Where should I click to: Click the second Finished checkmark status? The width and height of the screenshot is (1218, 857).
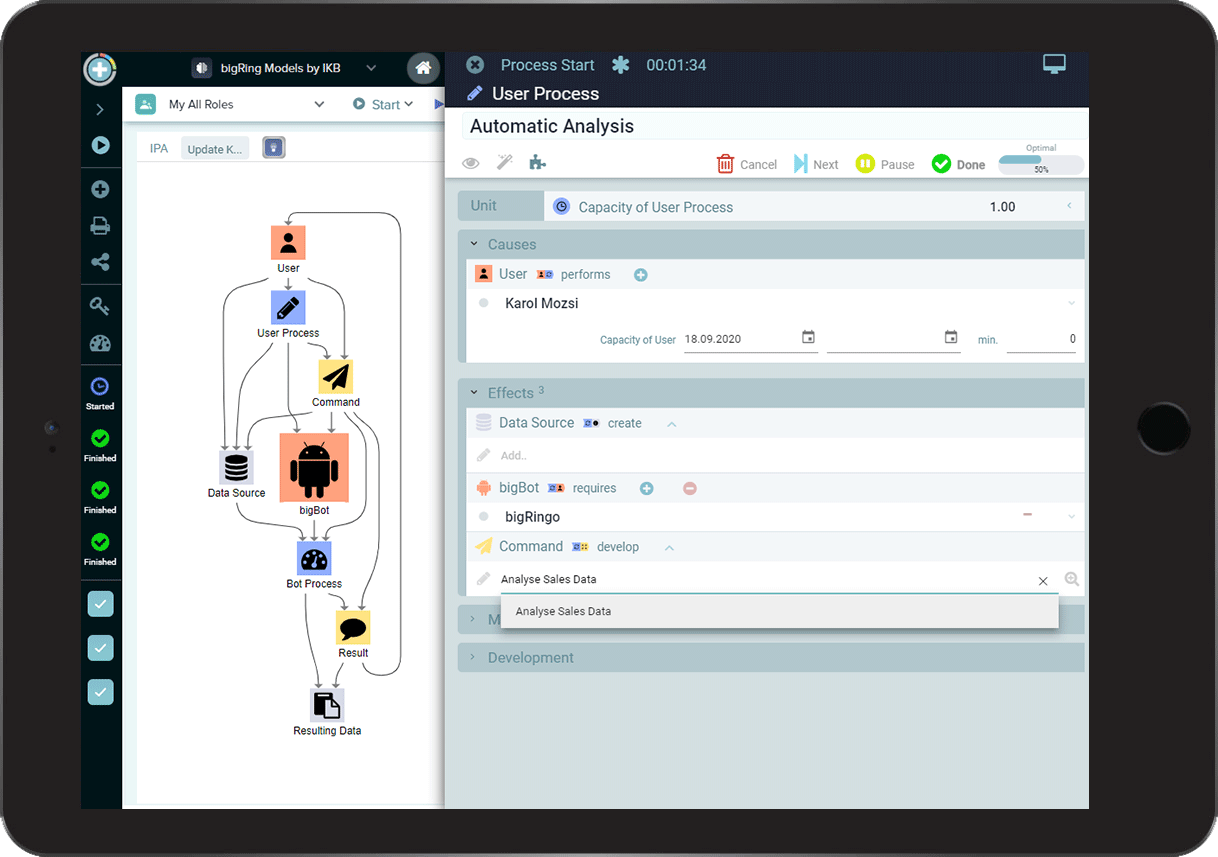click(x=100, y=490)
